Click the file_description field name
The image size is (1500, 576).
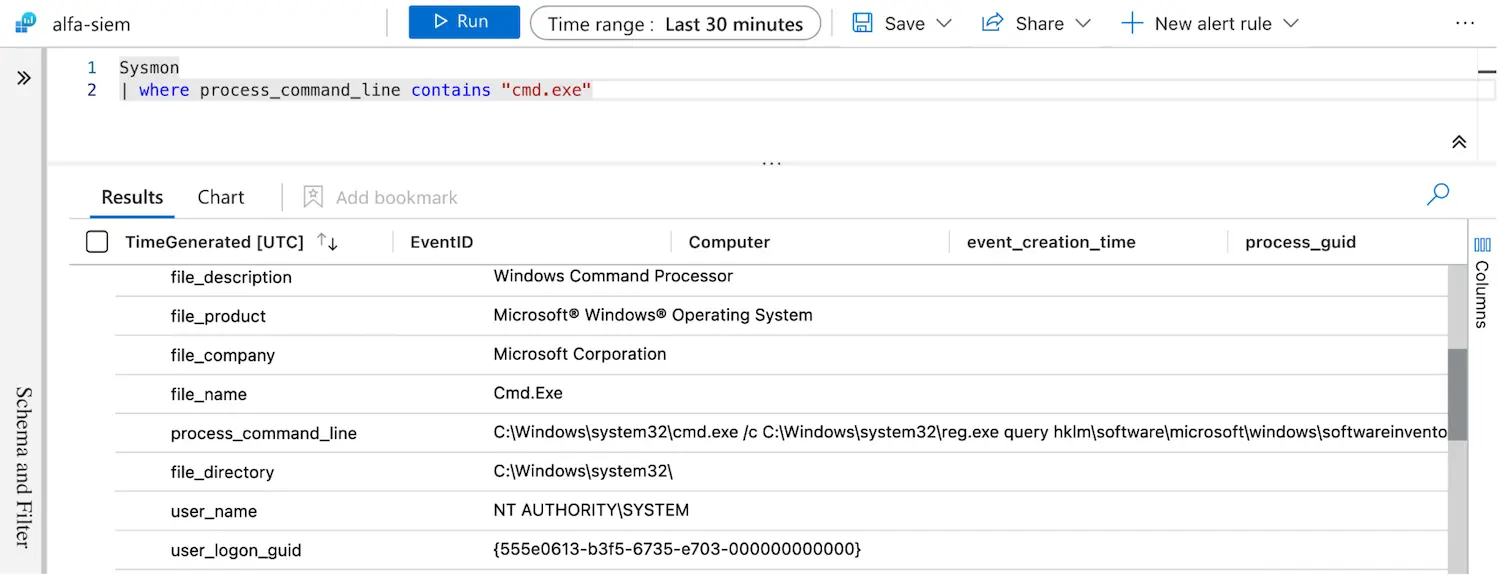[x=231, y=277]
